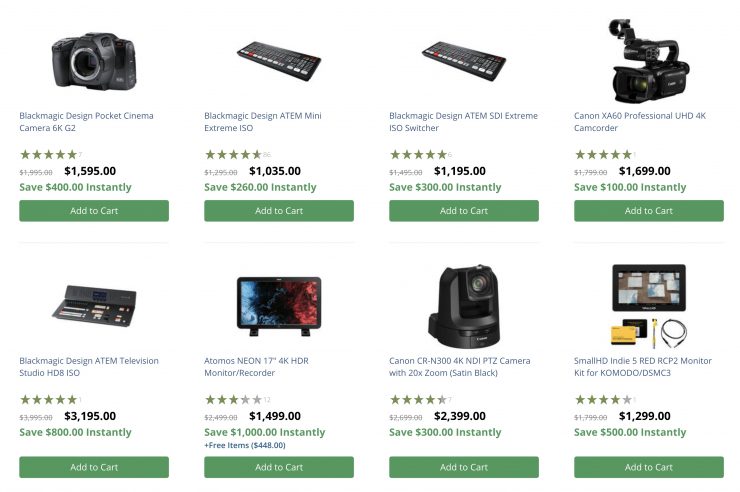Add the Canon XA60 camcorder to cart
Screen dimensions: 740x492
(x=648, y=211)
